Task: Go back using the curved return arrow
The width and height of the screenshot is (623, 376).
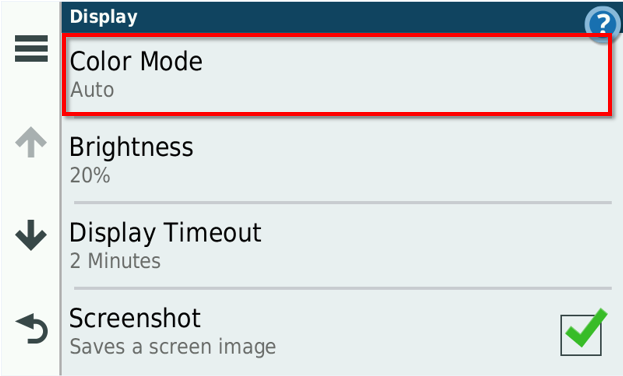Action: 32,329
